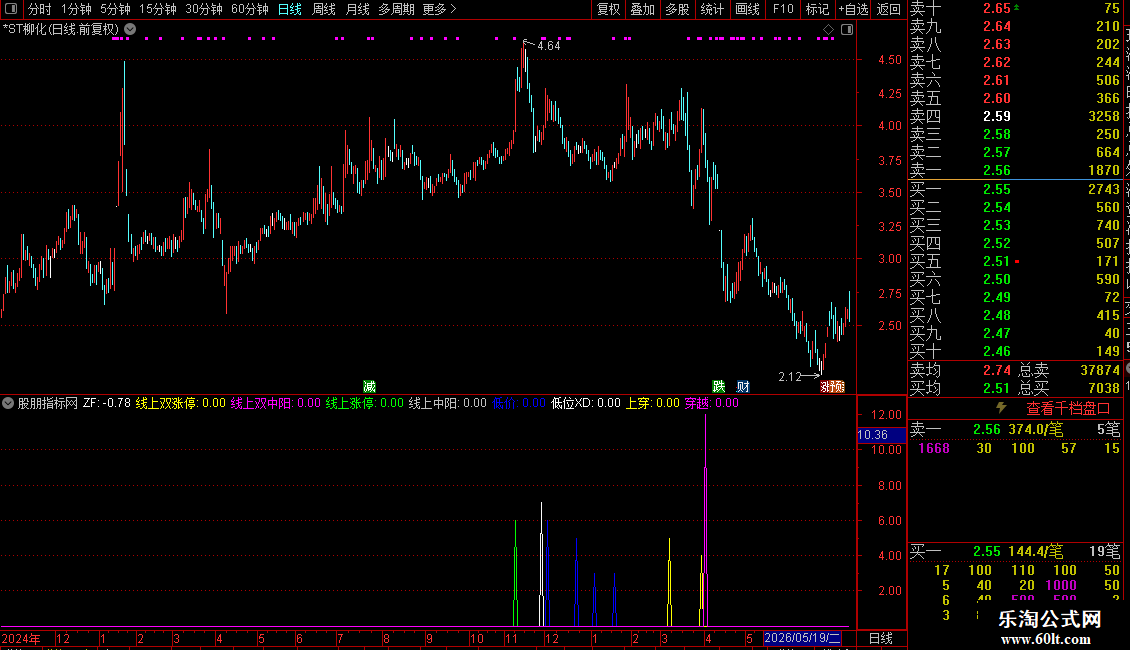Expand the 更多 periods menu
Image resolution: width=1130 pixels, height=650 pixels.
(x=440, y=9)
